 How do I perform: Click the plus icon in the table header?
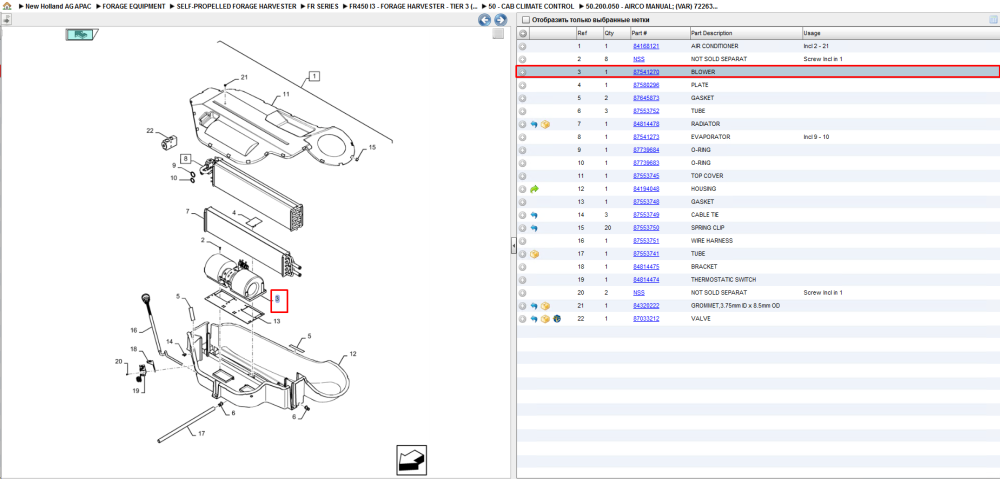[x=522, y=33]
